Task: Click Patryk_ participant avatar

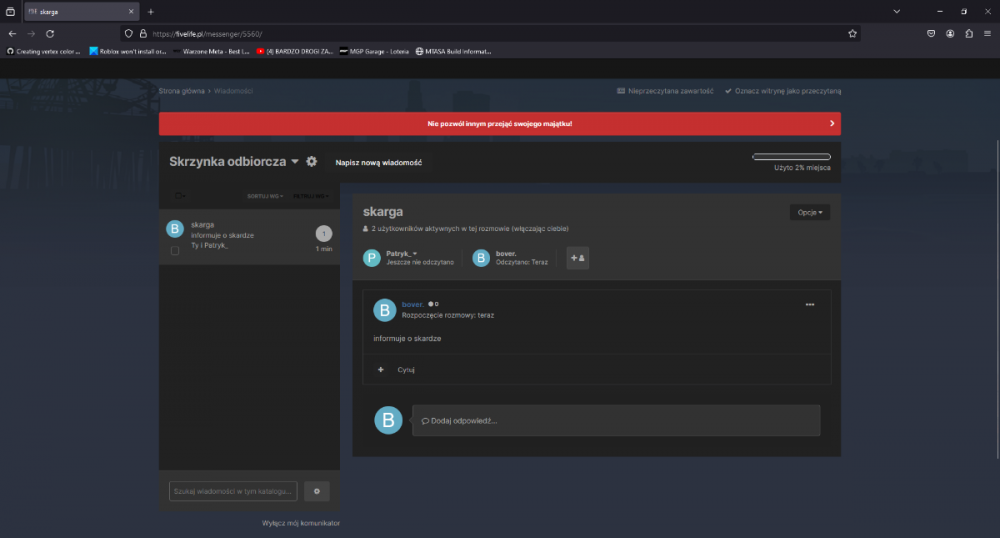Action: click(x=372, y=258)
